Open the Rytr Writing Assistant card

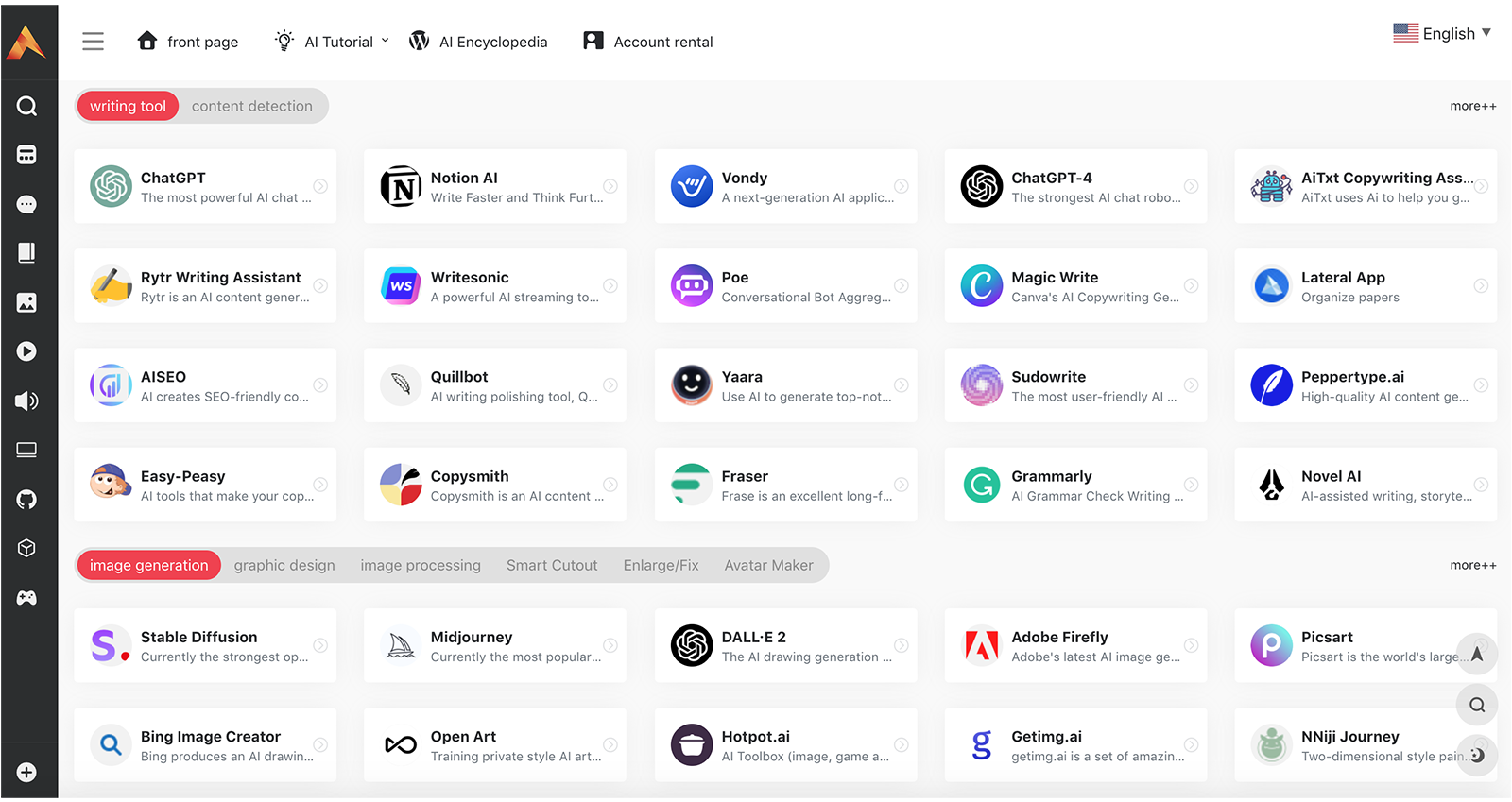point(205,285)
